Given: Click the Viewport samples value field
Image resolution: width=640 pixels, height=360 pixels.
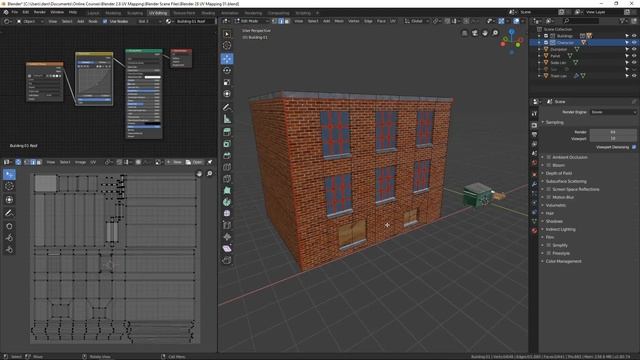Looking at the screenshot, I should (x=613, y=138).
